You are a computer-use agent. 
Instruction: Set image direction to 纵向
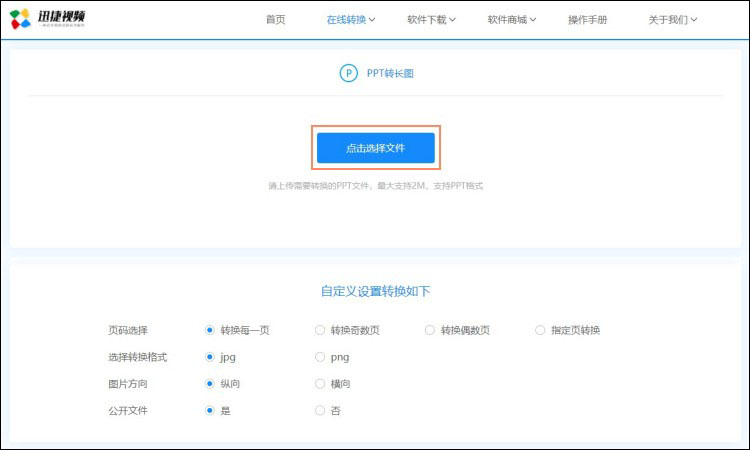pos(210,384)
